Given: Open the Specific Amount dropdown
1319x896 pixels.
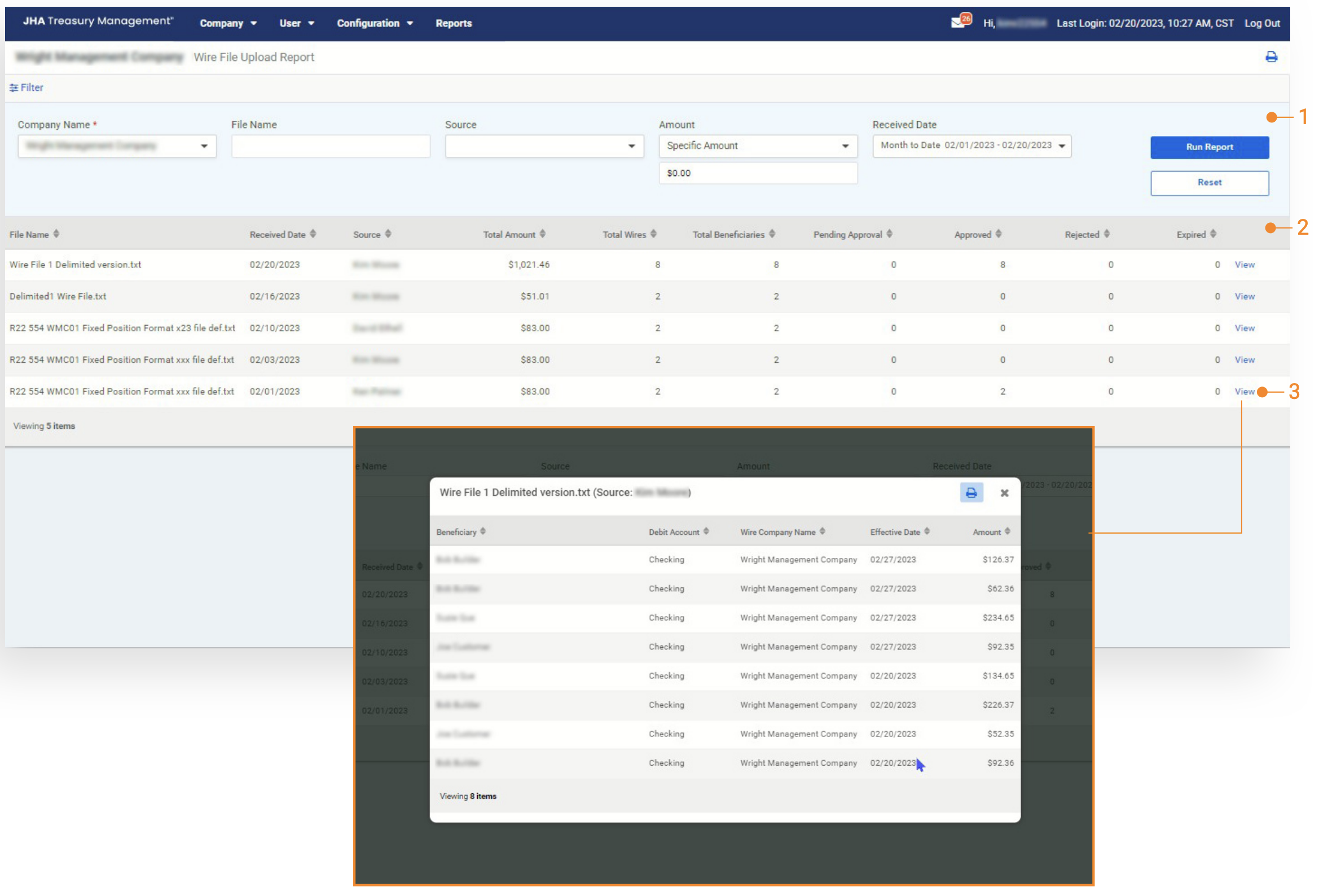Looking at the screenshot, I should 757,146.
